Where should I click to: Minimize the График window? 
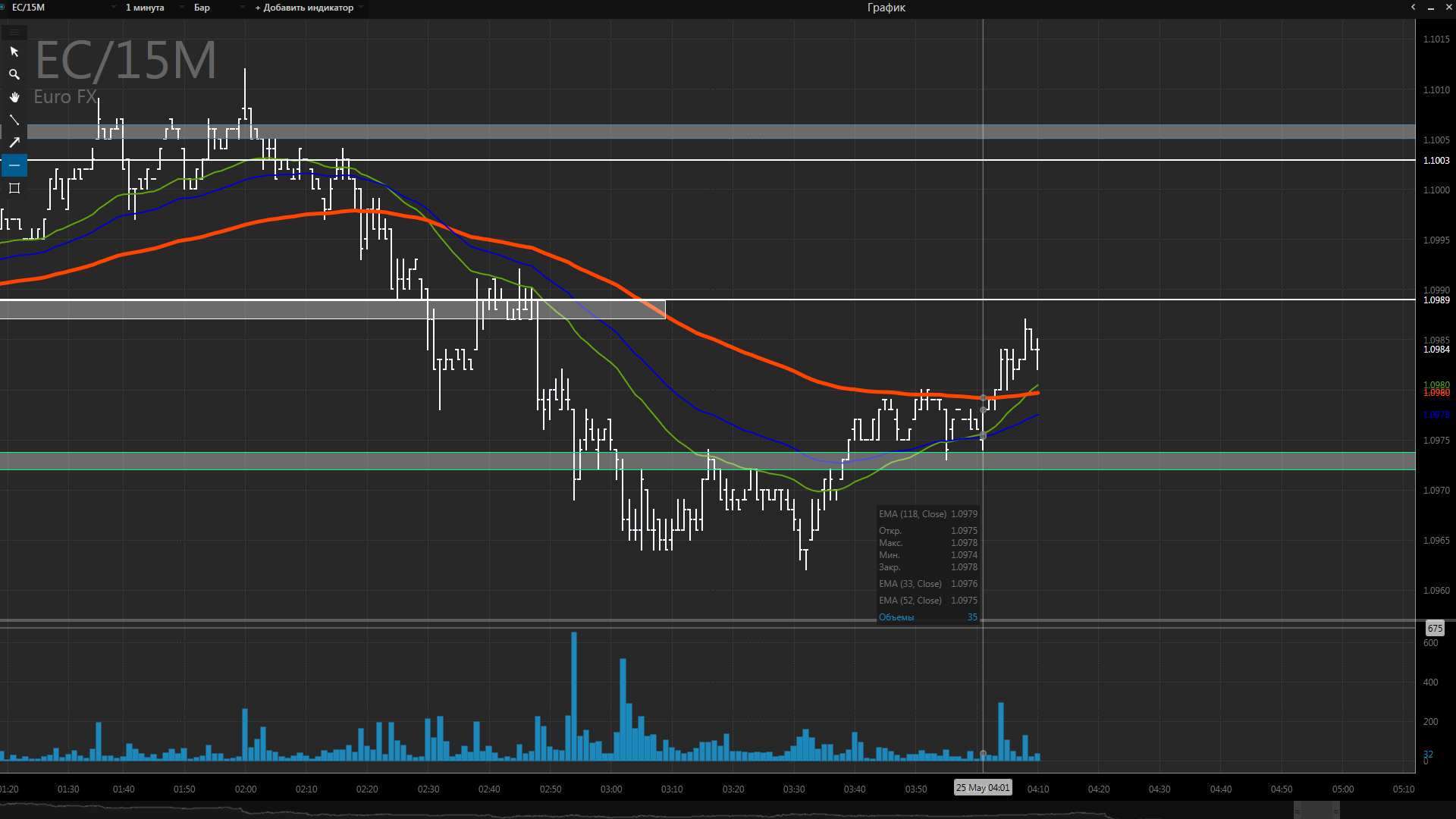click(x=1431, y=8)
